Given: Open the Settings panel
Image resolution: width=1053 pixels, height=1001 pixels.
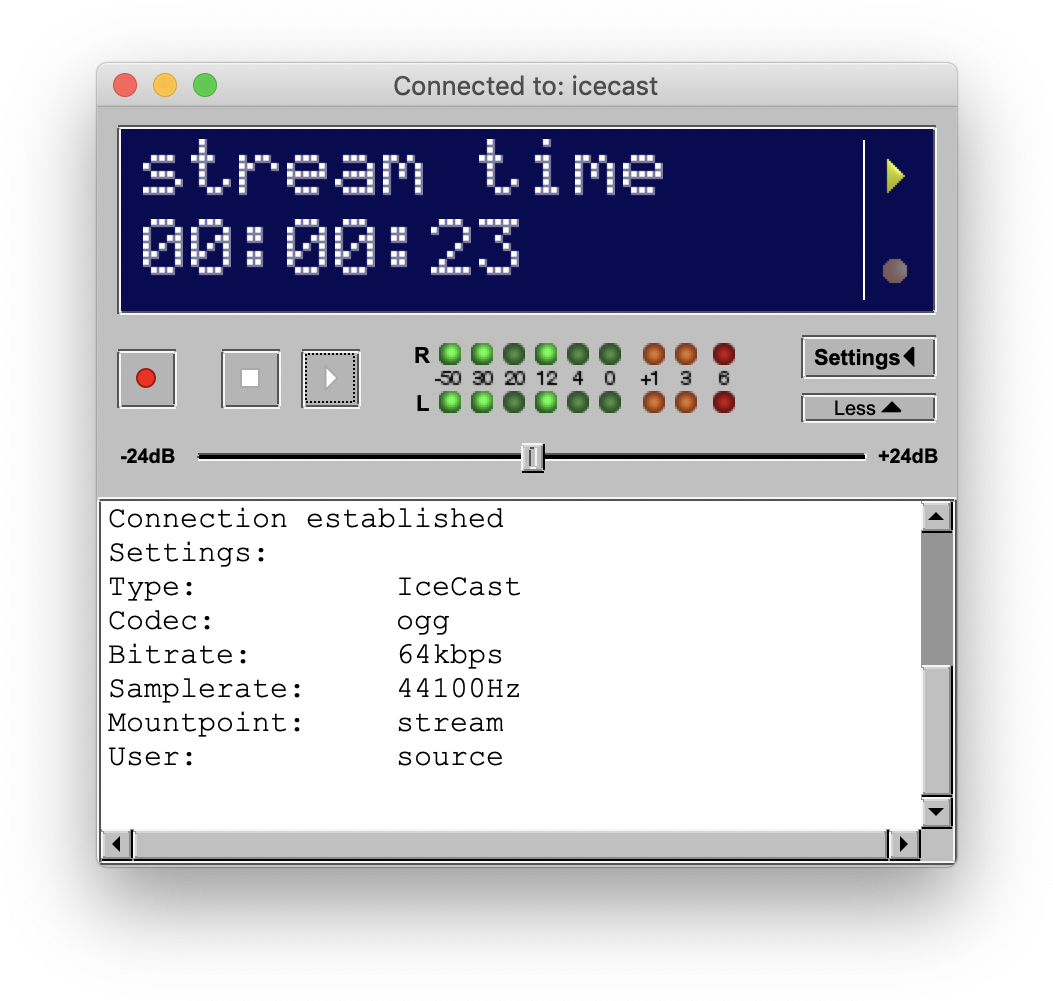Looking at the screenshot, I should [x=868, y=357].
